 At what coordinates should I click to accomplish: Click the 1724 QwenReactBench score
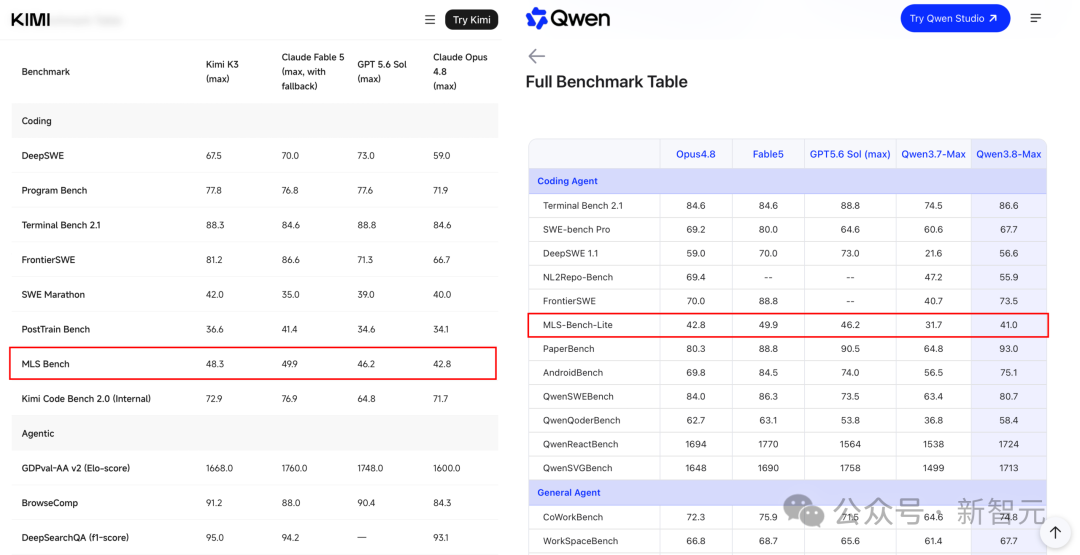point(1008,444)
